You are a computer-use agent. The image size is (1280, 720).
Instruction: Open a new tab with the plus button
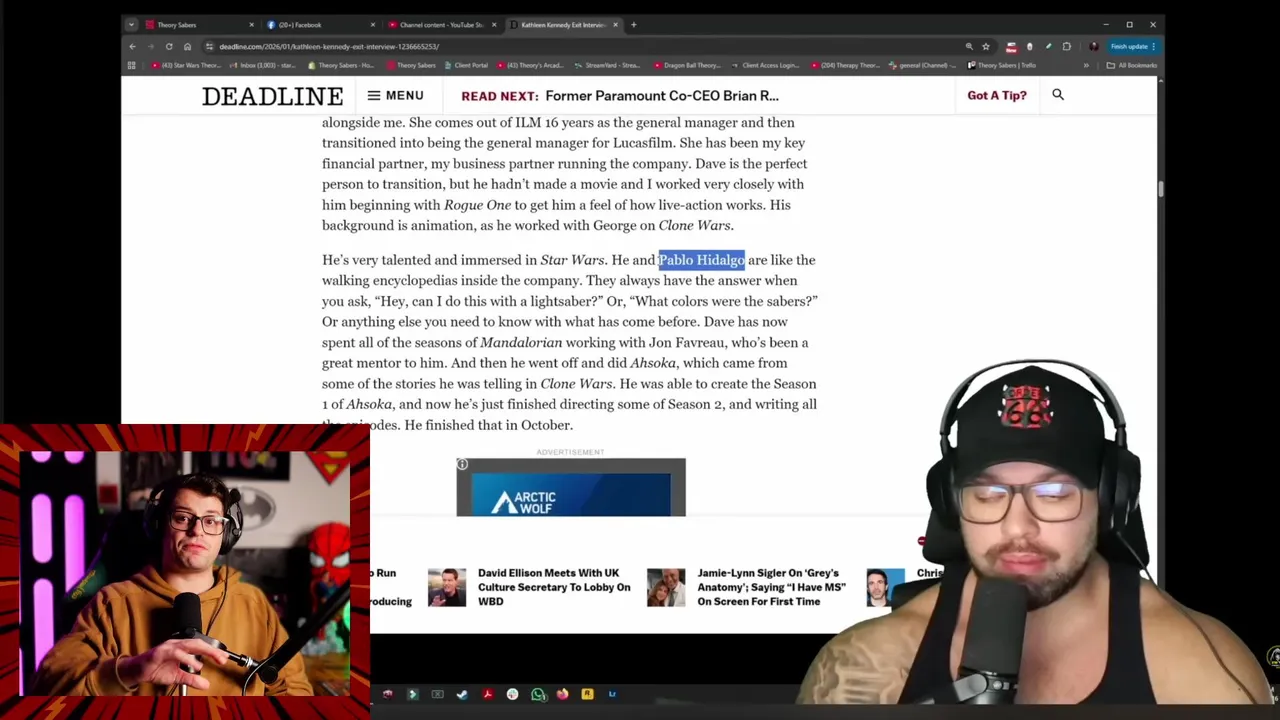(633, 25)
